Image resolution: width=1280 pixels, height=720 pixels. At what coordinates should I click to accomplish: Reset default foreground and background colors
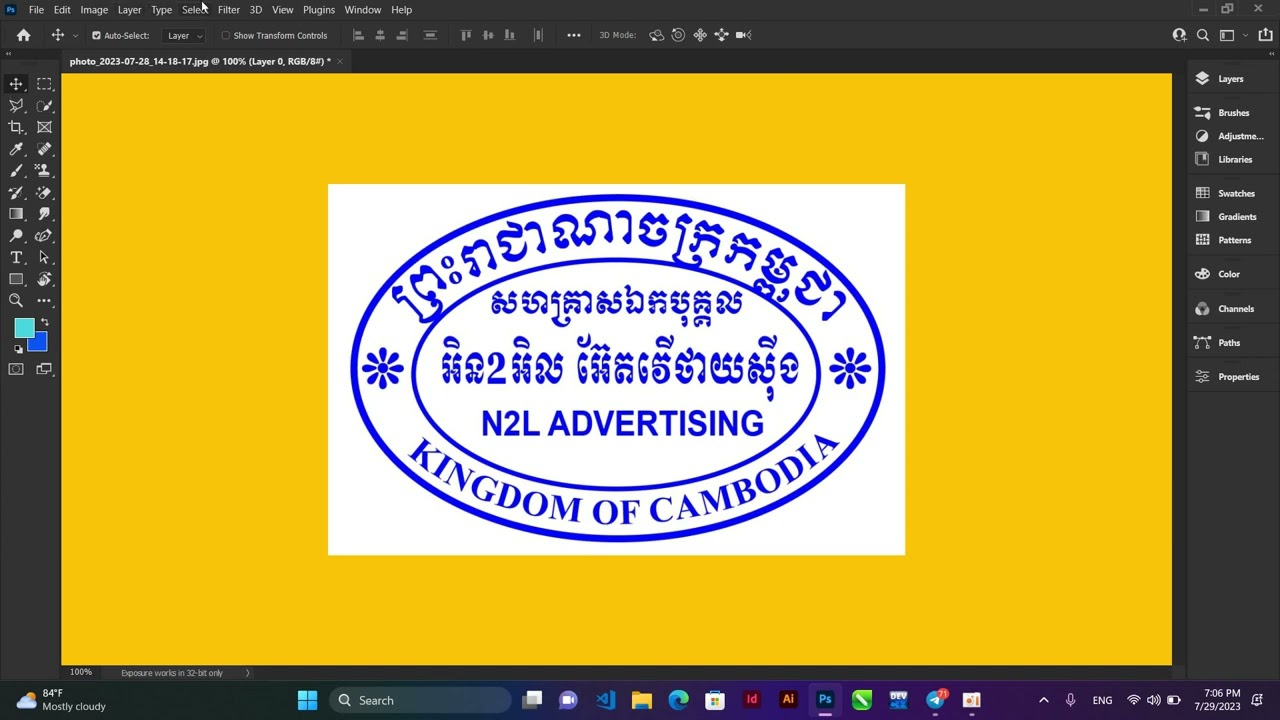click(x=18, y=349)
